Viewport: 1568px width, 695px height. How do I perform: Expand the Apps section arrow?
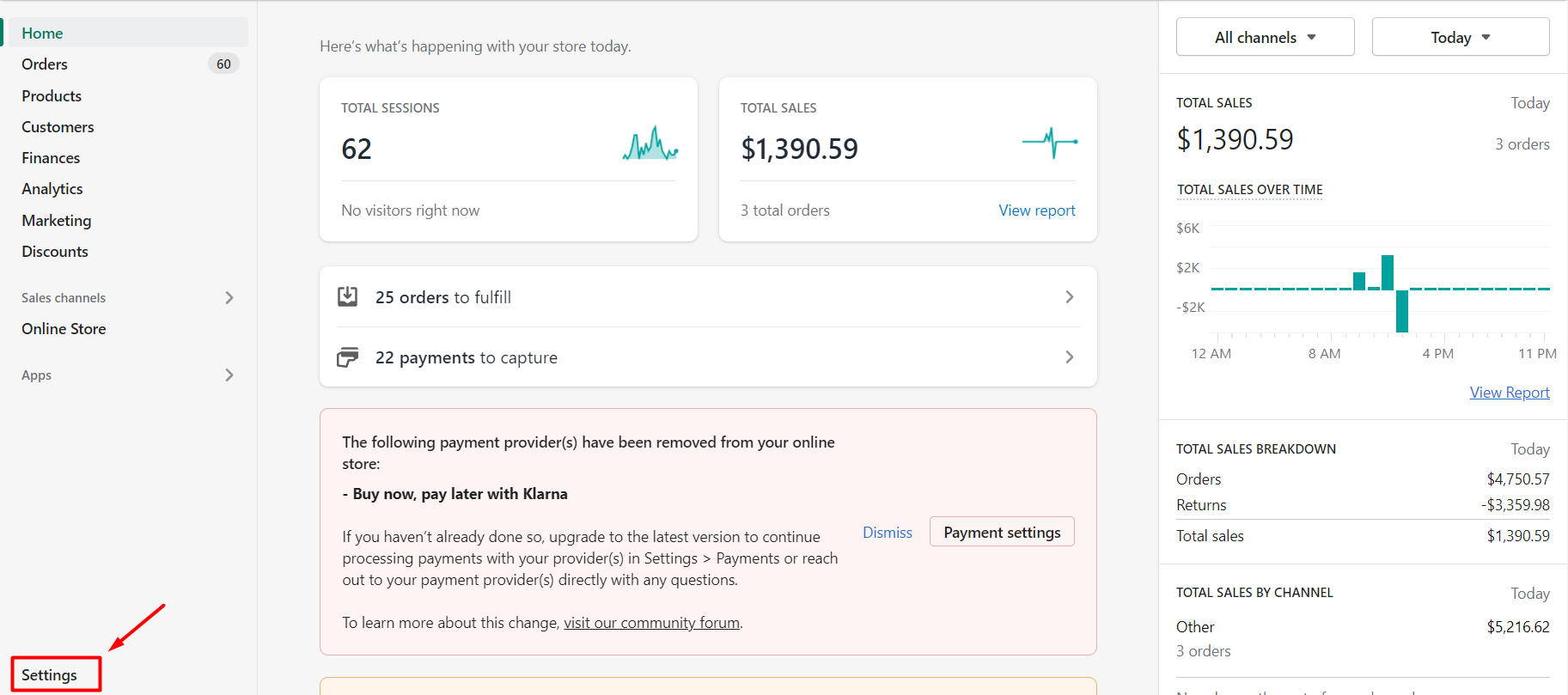coord(229,375)
